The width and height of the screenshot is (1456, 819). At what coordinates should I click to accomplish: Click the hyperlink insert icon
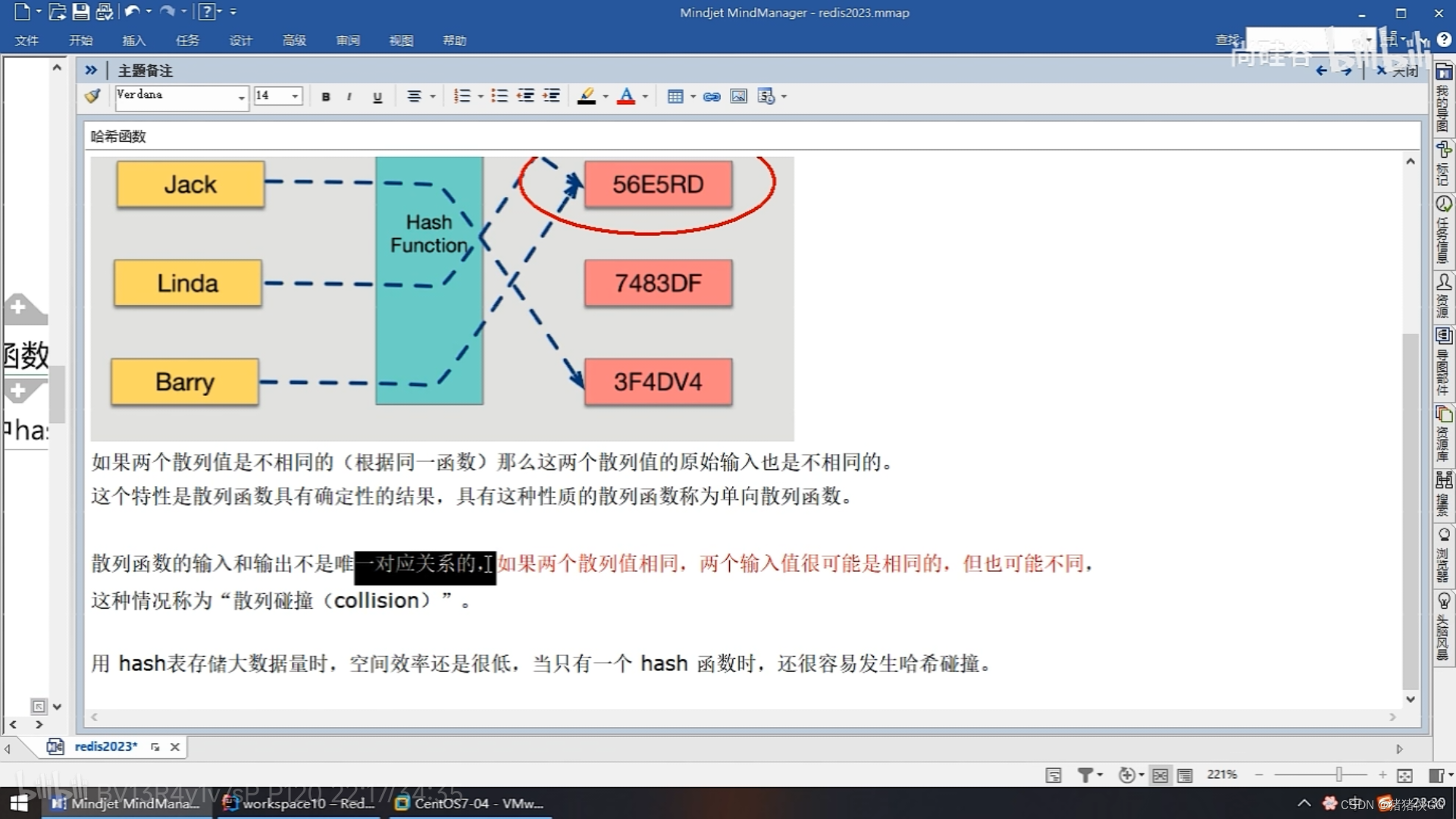click(x=710, y=96)
